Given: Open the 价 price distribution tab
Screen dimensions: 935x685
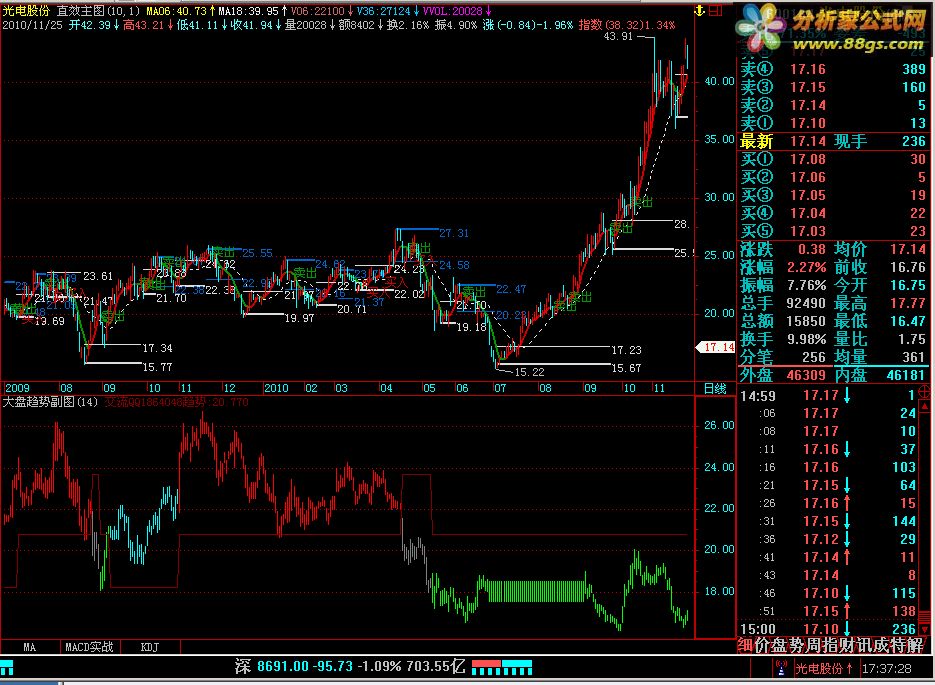Looking at the screenshot, I should (x=762, y=645).
